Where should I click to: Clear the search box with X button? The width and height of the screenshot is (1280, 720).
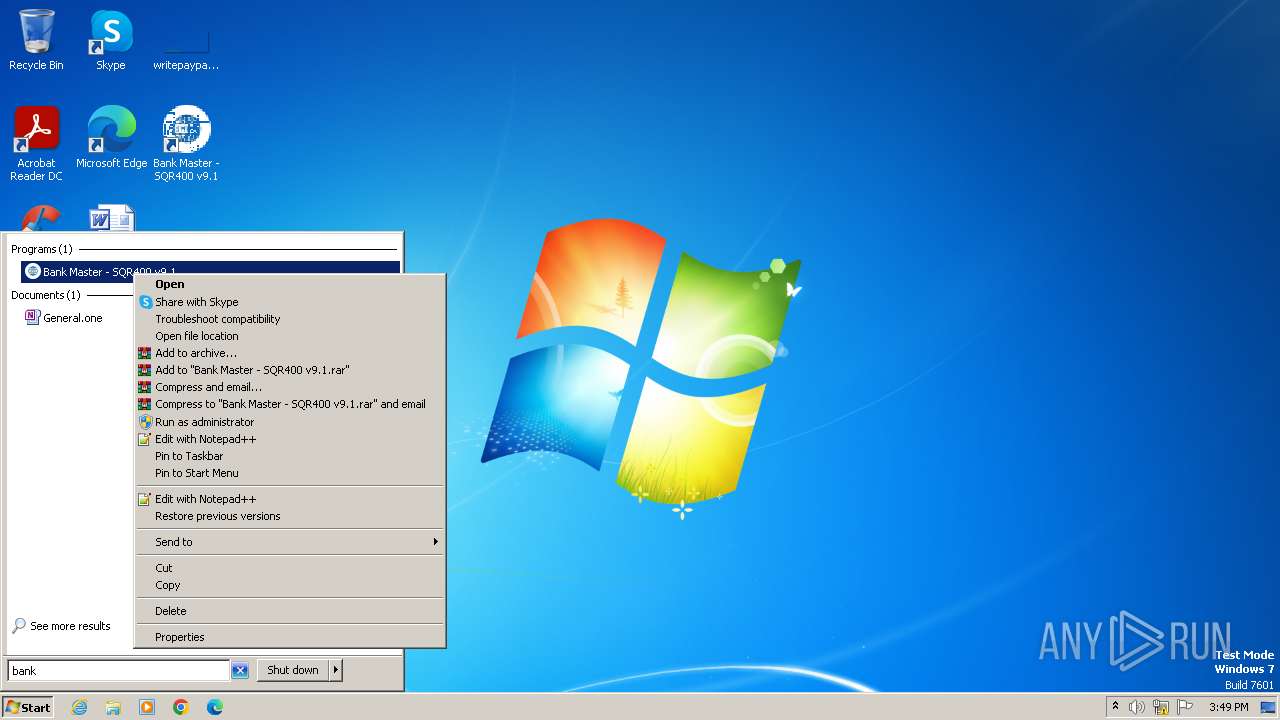(240, 671)
